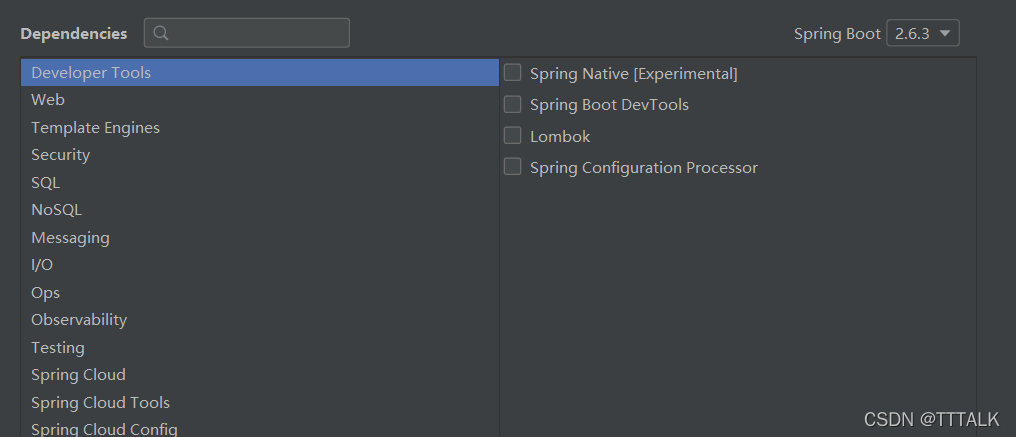Select the Spring Cloud Config category

pos(260,428)
